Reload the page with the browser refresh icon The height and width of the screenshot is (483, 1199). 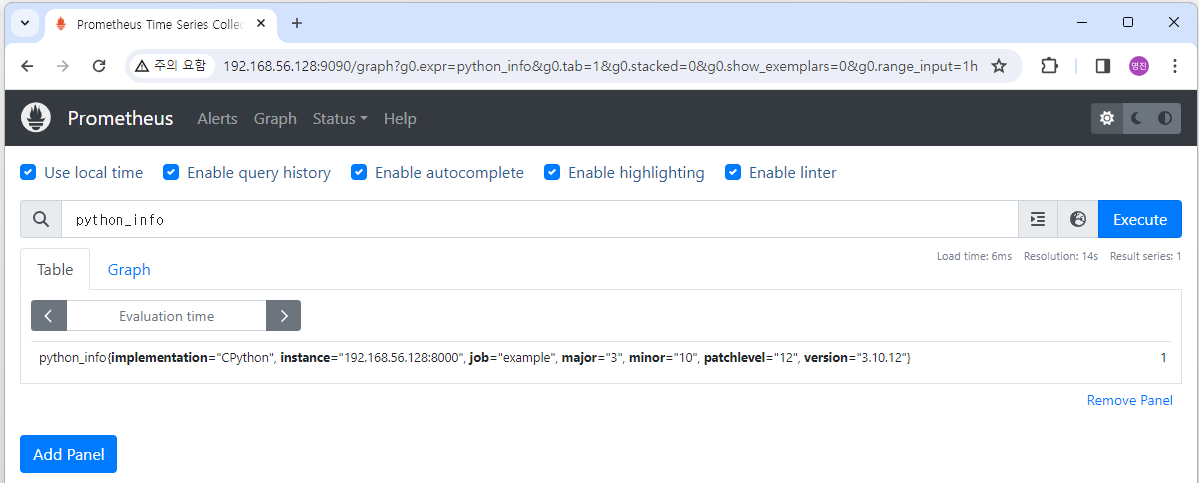(x=99, y=66)
